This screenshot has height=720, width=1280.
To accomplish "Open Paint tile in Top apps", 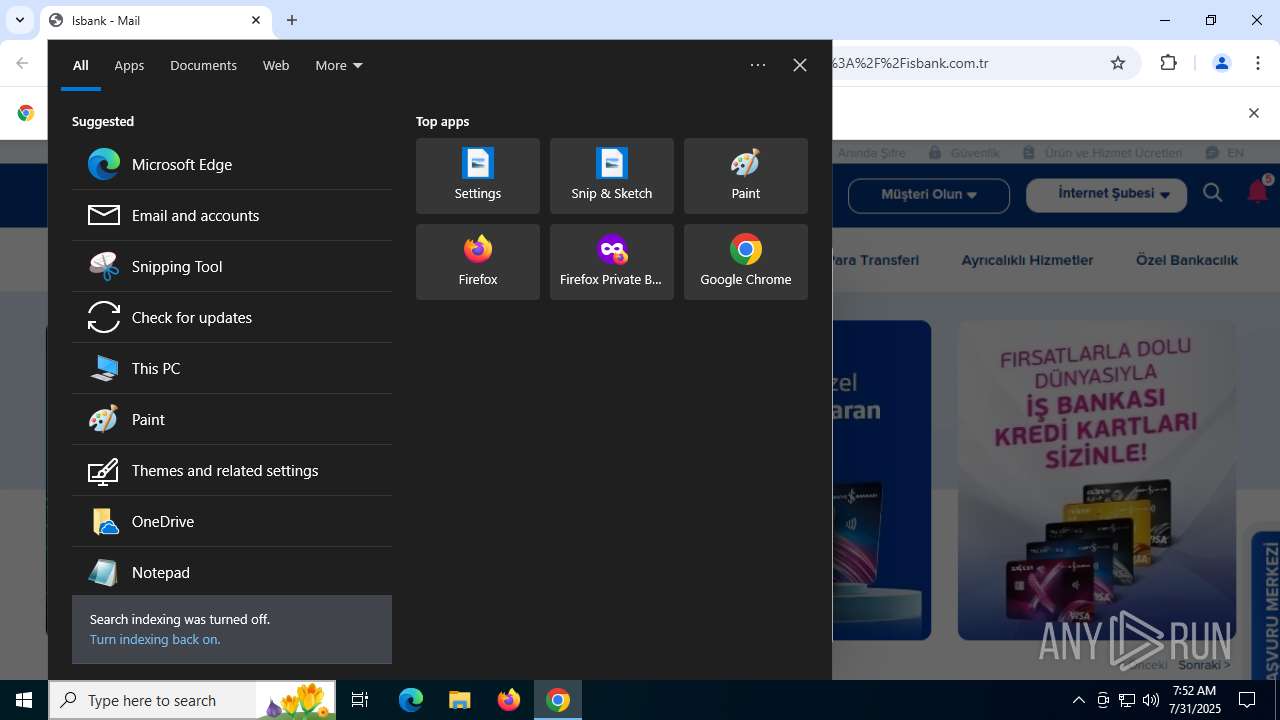I will [746, 176].
